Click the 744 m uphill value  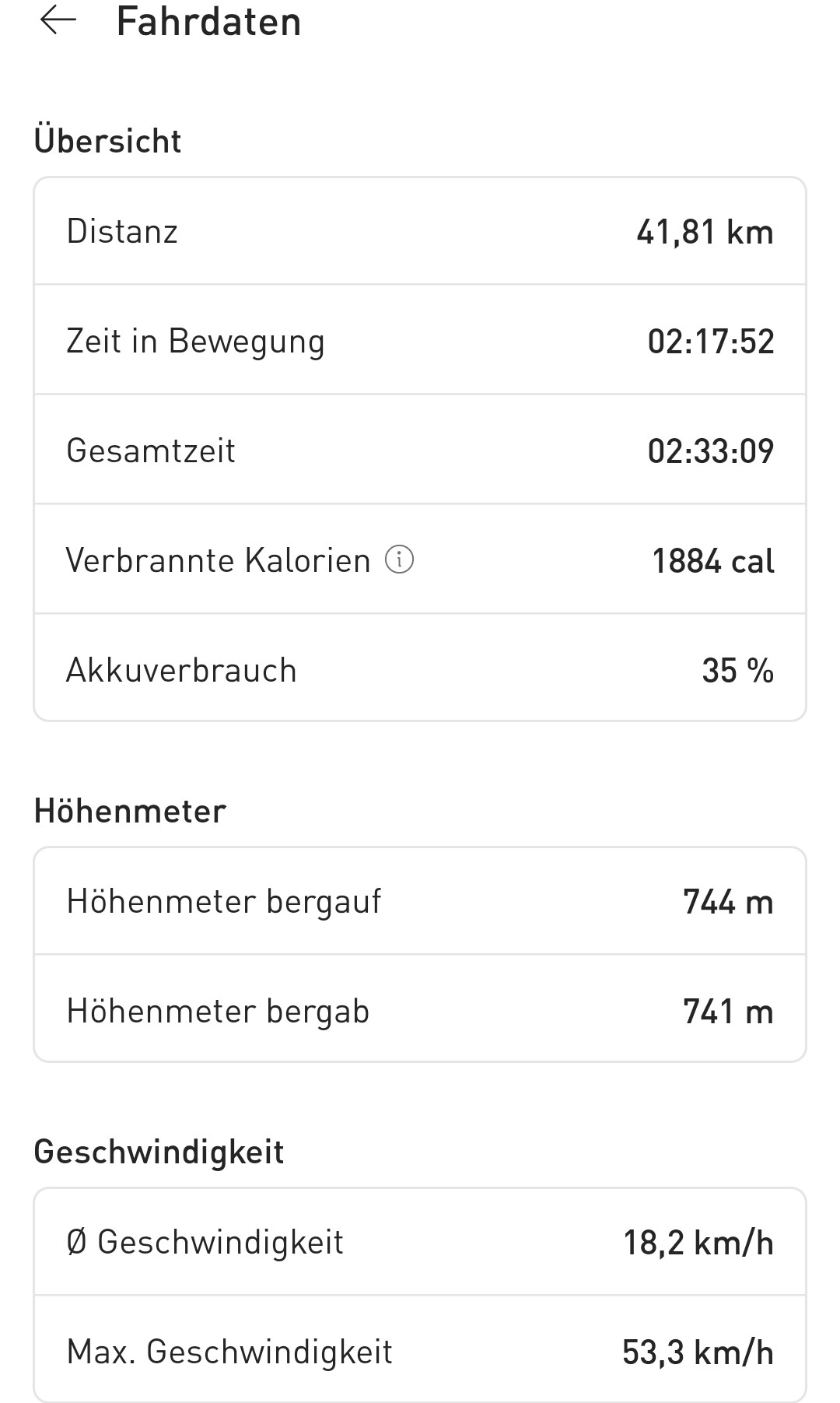pyautogui.click(x=728, y=902)
